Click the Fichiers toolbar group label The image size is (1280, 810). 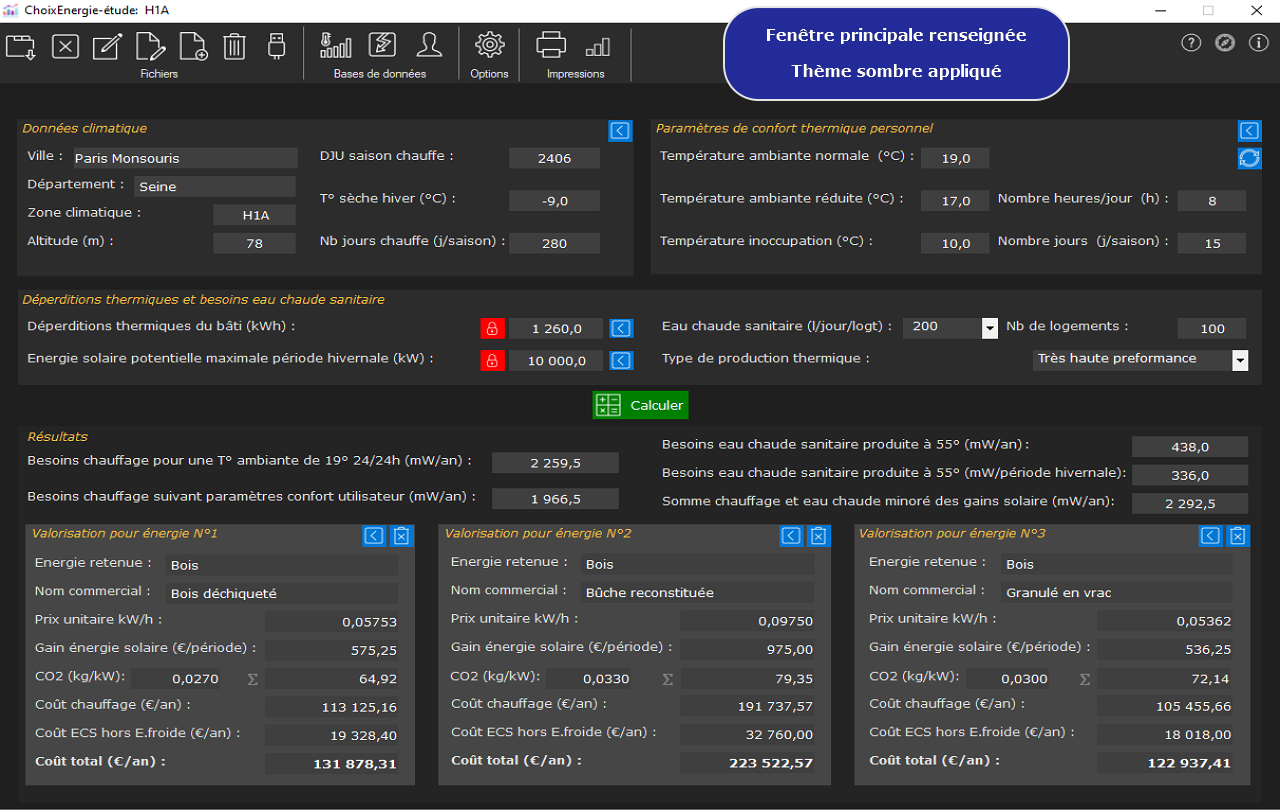click(159, 74)
